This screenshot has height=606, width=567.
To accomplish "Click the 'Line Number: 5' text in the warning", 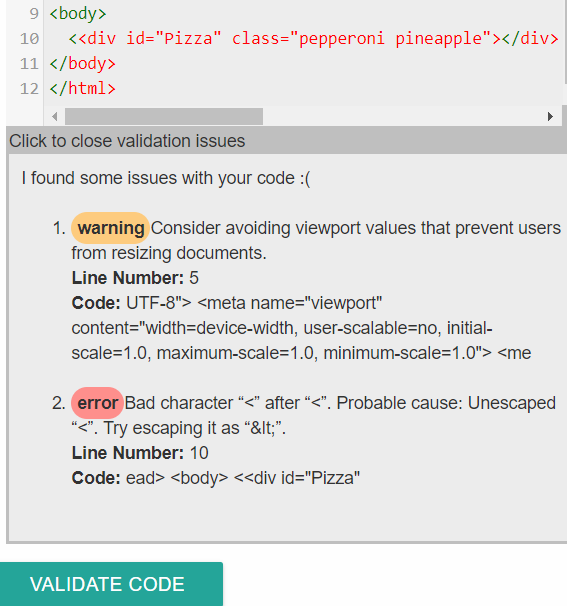I will [135, 278].
